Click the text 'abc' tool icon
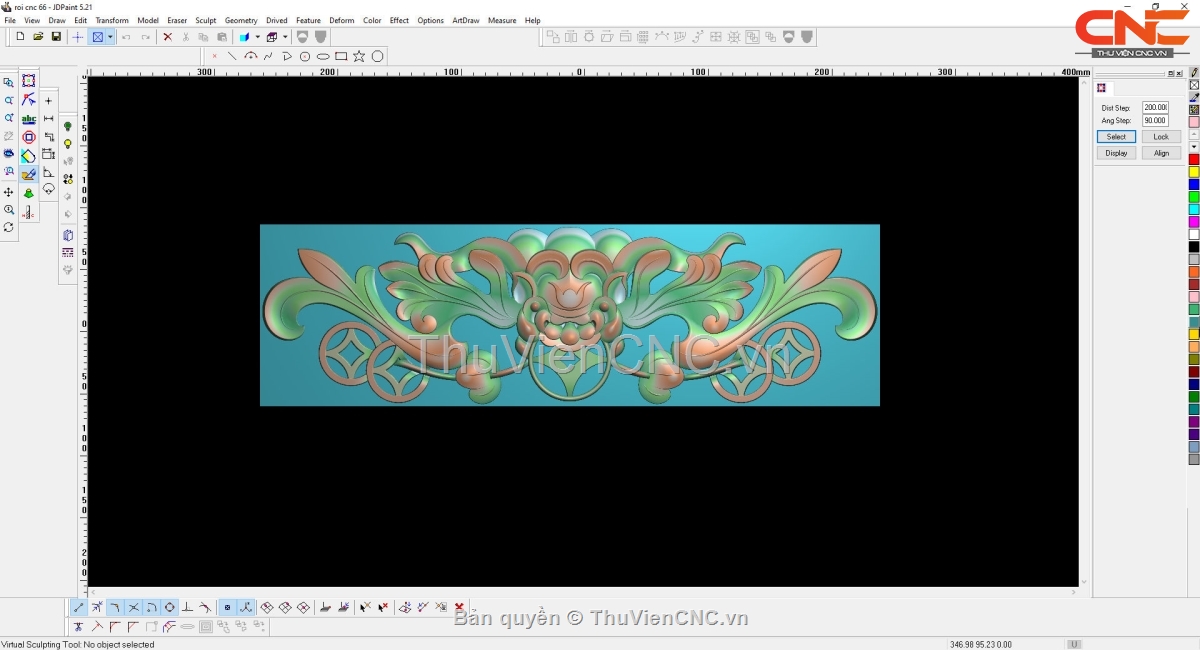The width and height of the screenshot is (1200, 650). point(29,119)
